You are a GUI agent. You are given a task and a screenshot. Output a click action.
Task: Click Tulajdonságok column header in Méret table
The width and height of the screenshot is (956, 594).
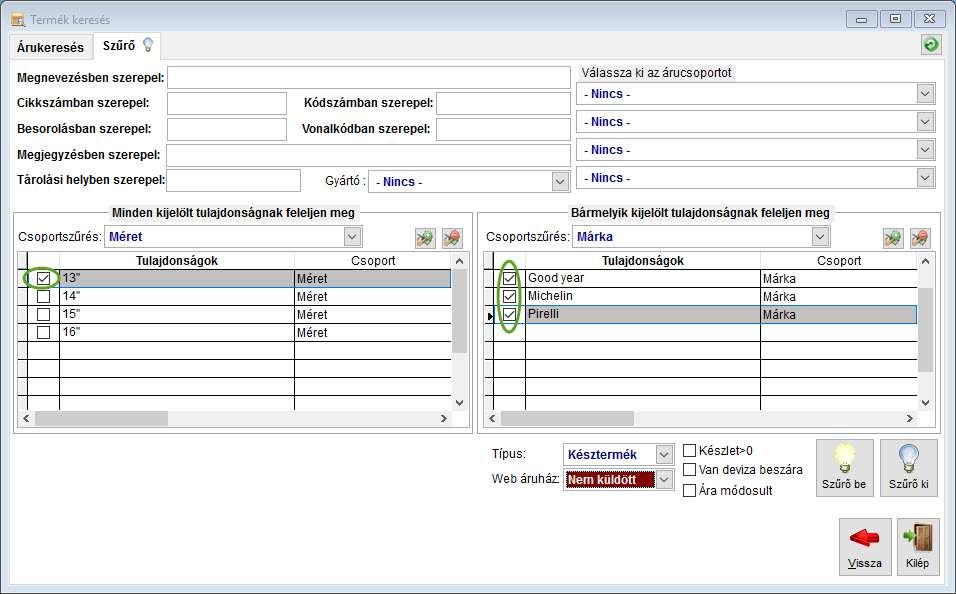177,261
